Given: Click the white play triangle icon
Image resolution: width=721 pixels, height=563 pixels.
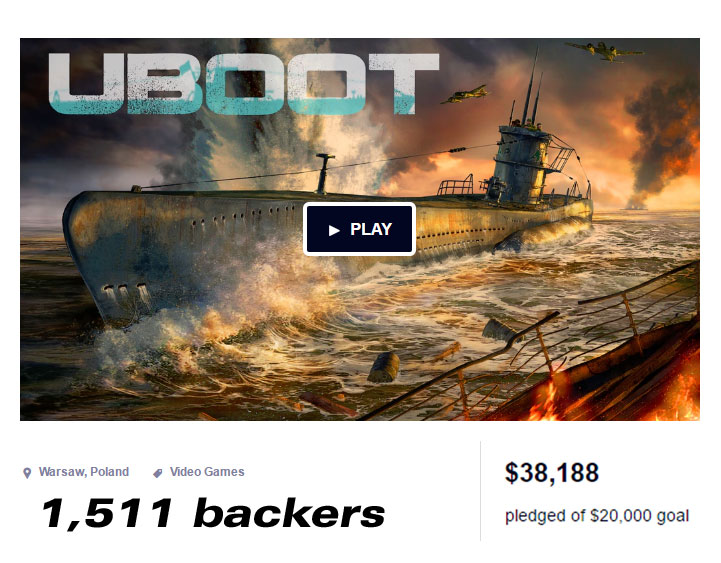Looking at the screenshot, I should (334, 230).
